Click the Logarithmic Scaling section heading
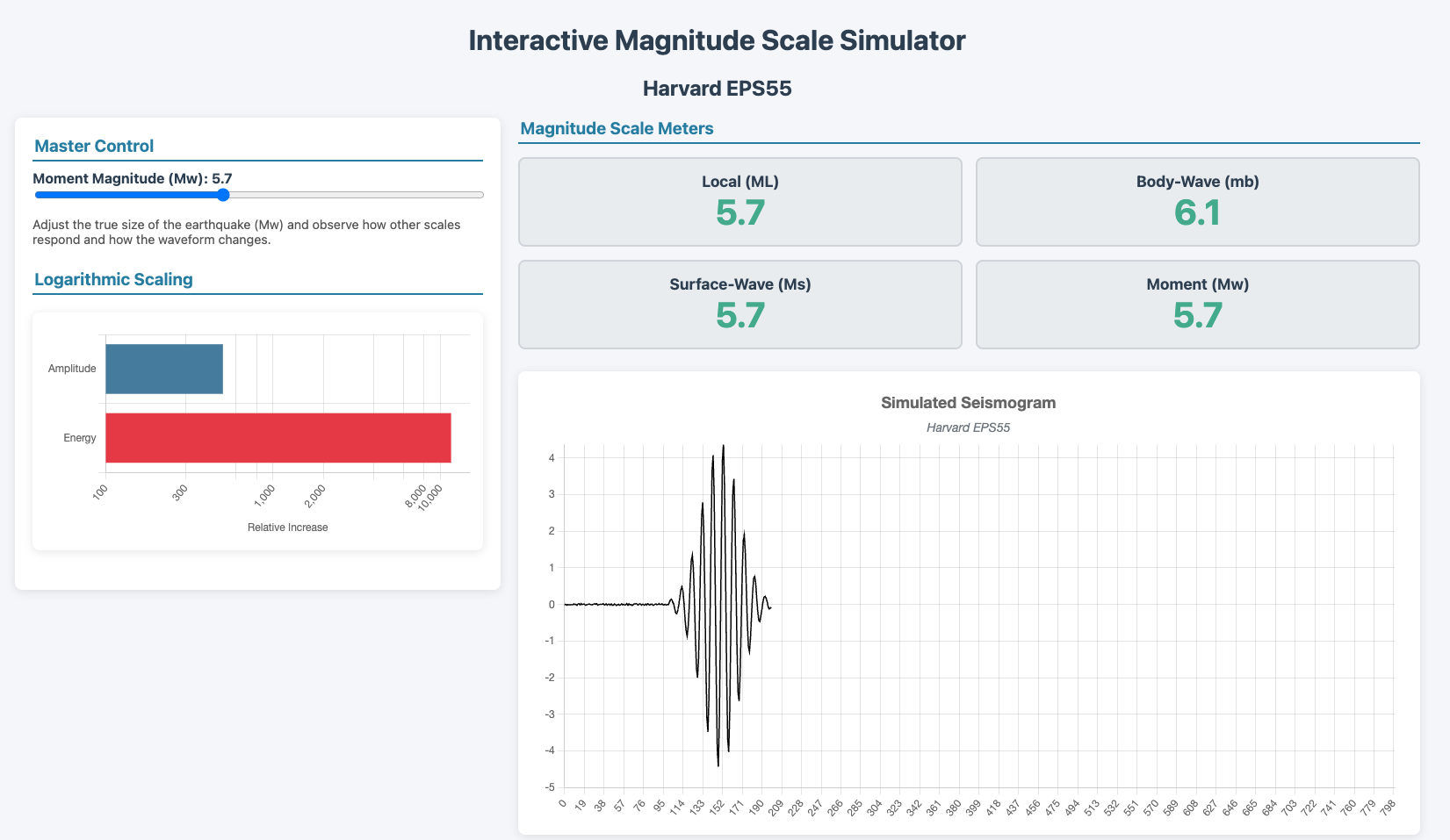1450x840 pixels. (x=113, y=279)
